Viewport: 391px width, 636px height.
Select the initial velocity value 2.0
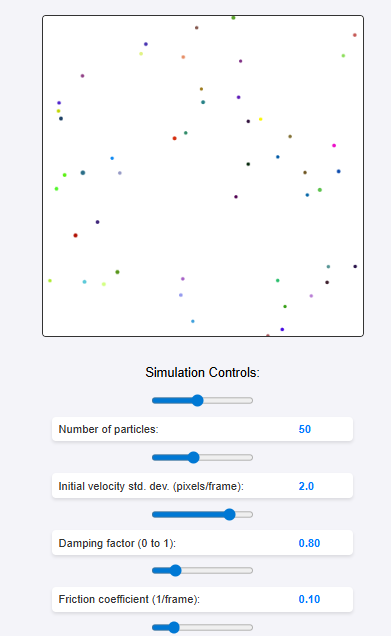[306, 486]
